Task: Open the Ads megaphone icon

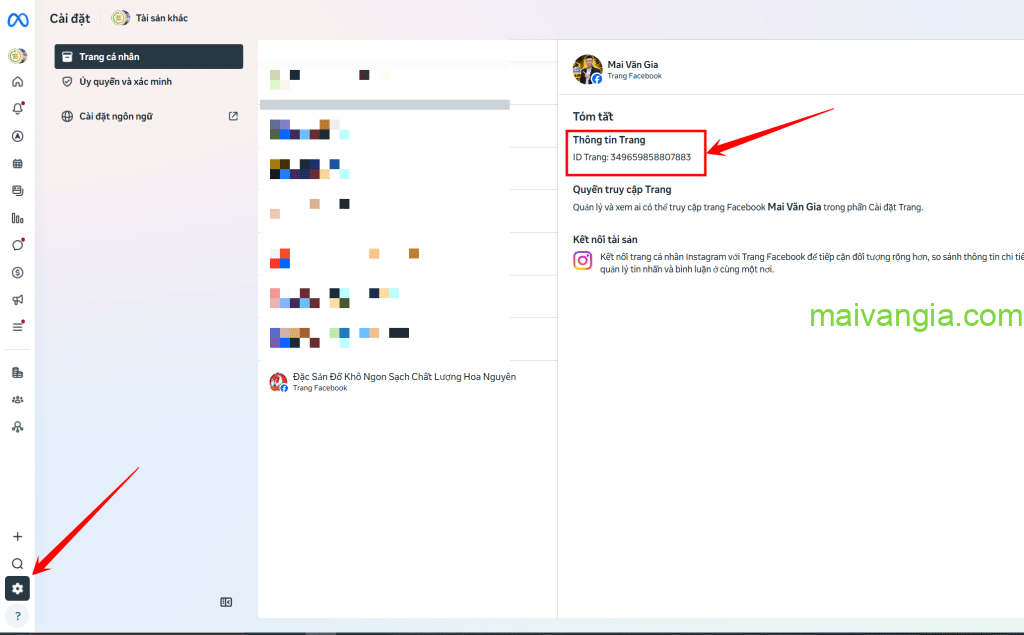Action: coord(17,299)
